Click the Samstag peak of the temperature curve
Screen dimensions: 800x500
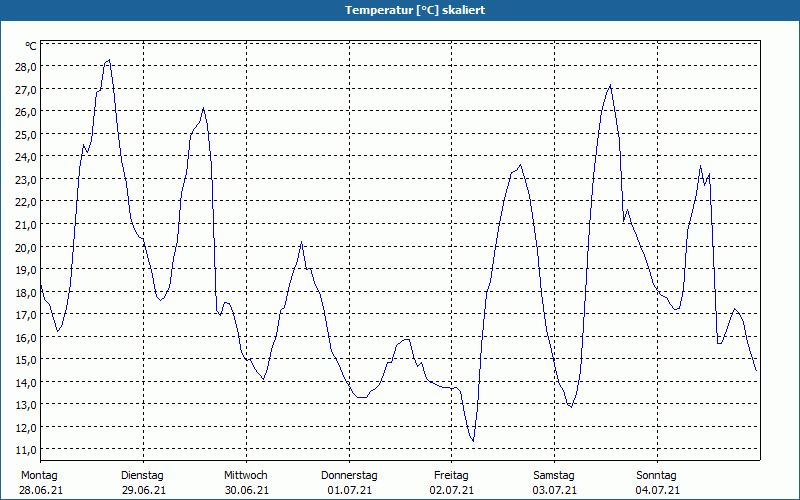(x=610, y=85)
